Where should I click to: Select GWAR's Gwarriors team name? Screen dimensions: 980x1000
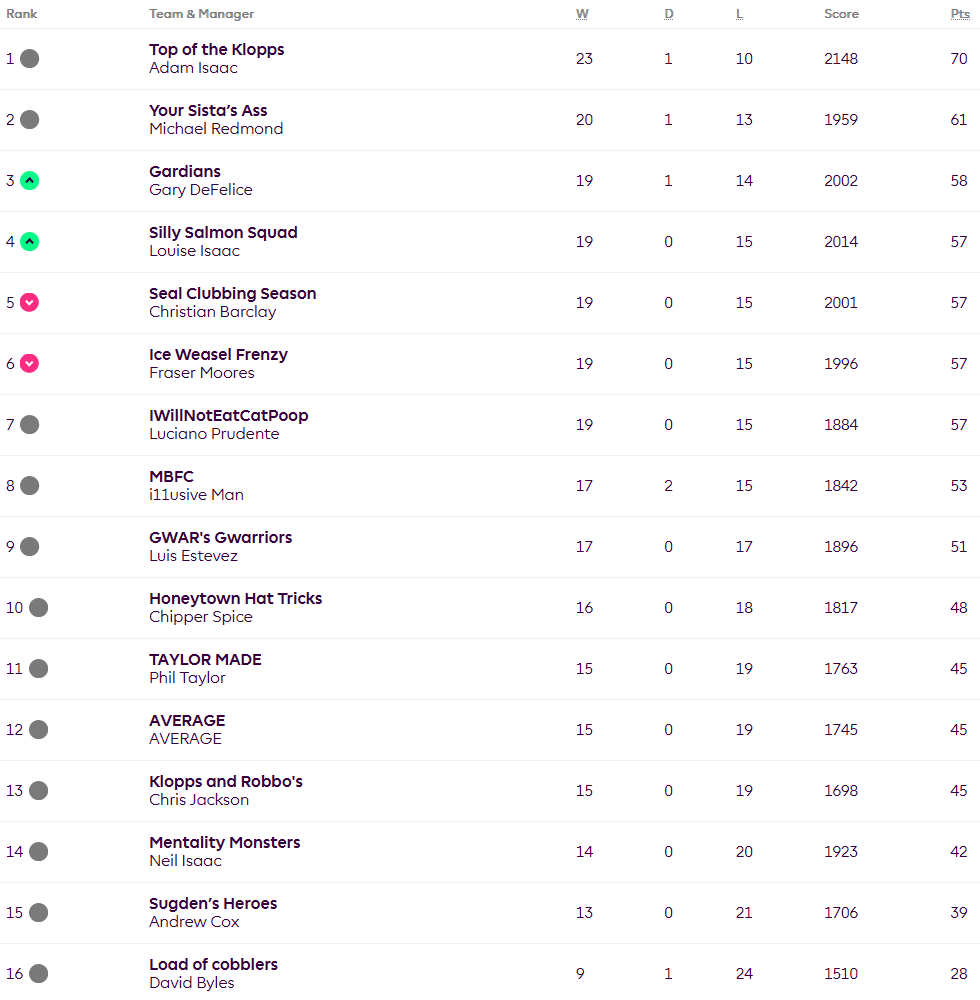pos(220,538)
